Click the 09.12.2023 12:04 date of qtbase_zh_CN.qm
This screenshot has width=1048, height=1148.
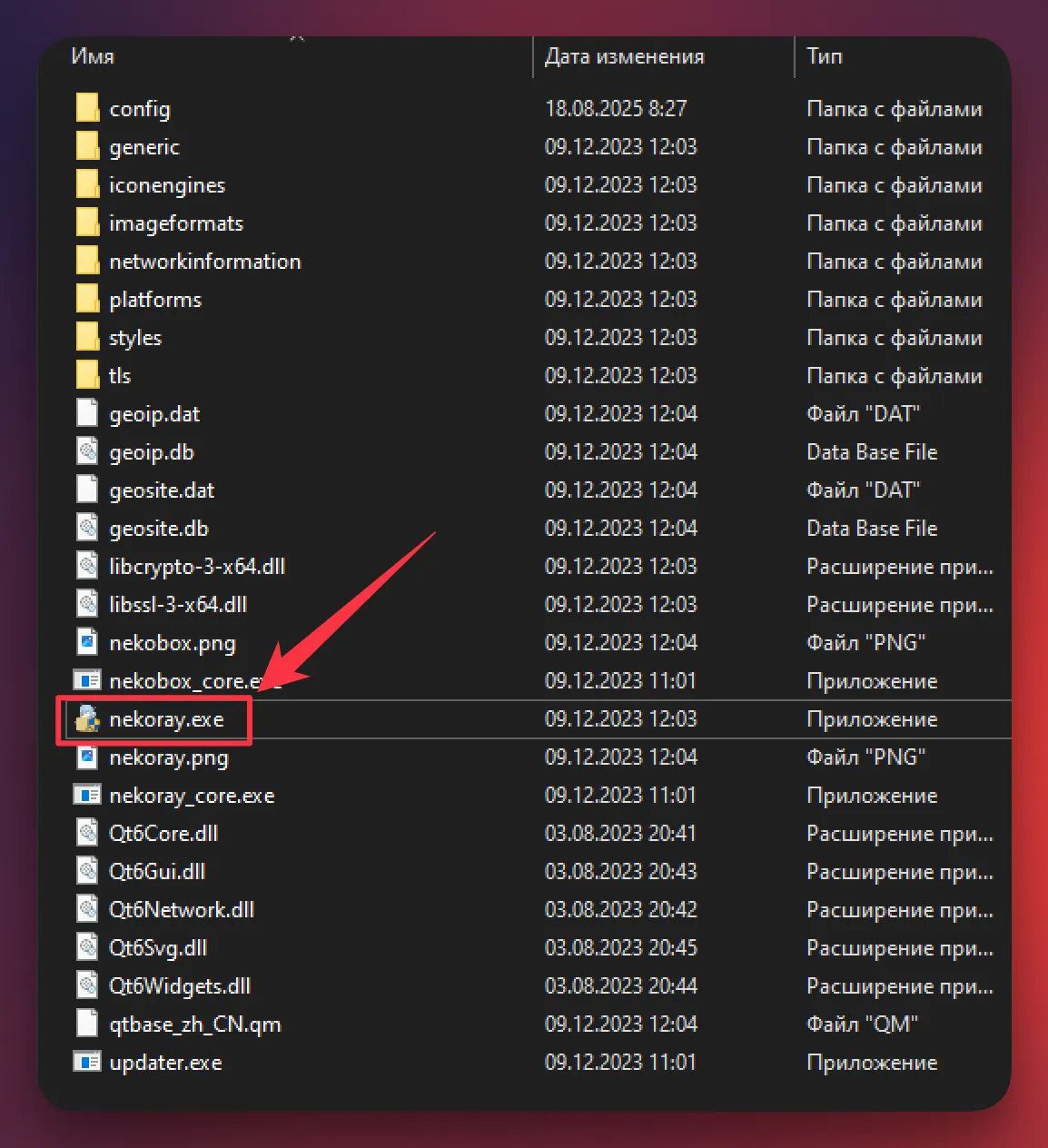click(621, 1024)
